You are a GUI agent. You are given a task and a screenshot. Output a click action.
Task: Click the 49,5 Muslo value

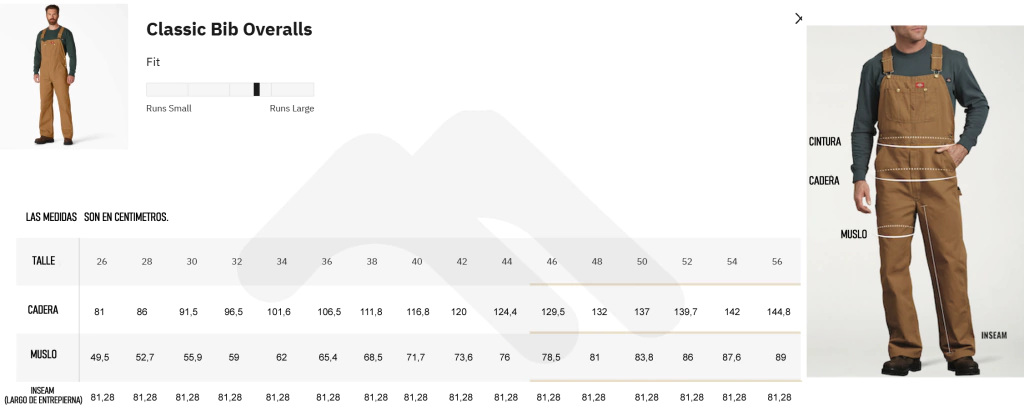click(100, 357)
